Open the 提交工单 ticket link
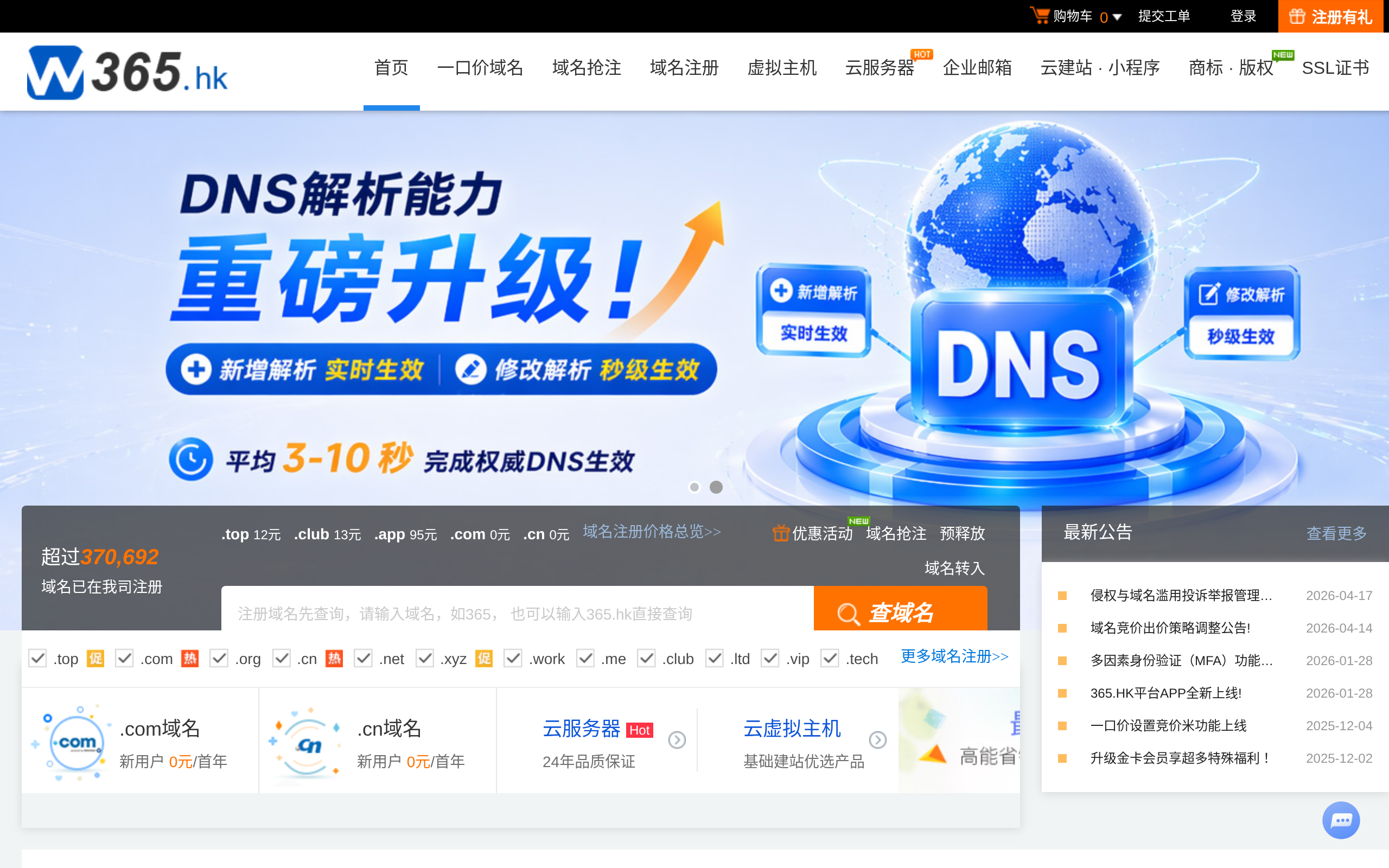Image resolution: width=1389 pixels, height=868 pixels. pos(1164,16)
